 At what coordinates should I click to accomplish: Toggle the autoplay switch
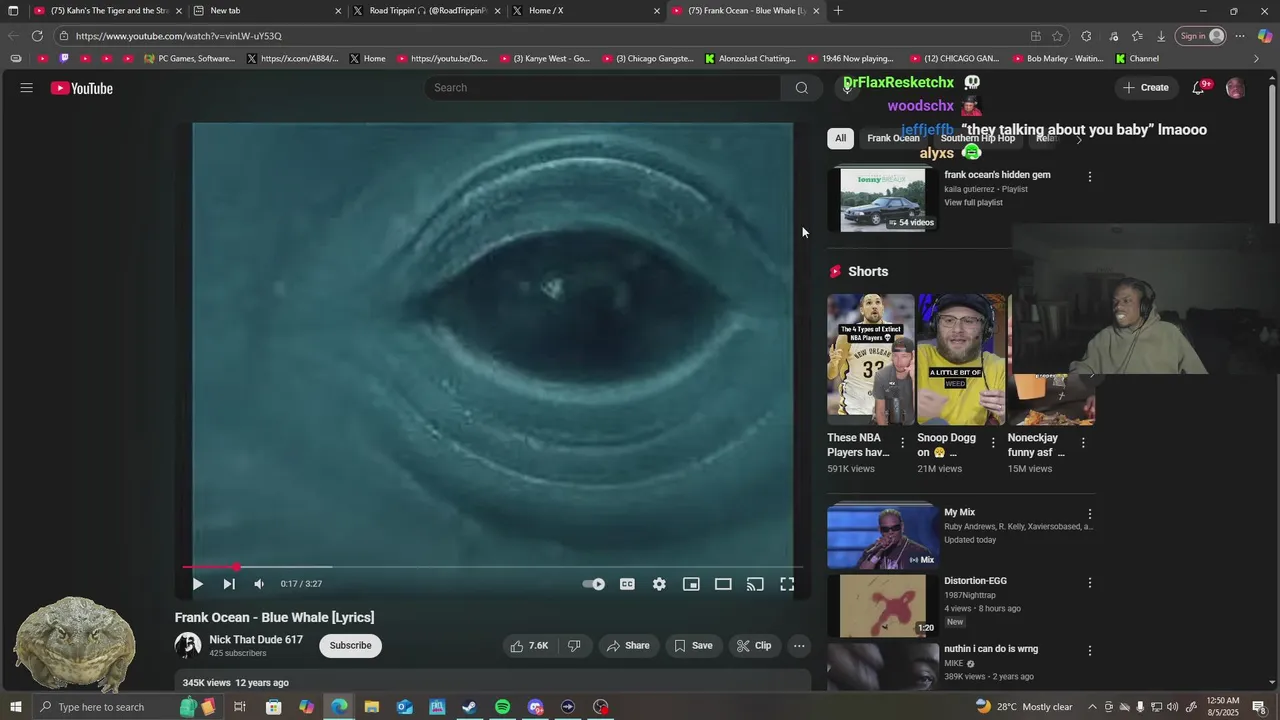point(594,584)
